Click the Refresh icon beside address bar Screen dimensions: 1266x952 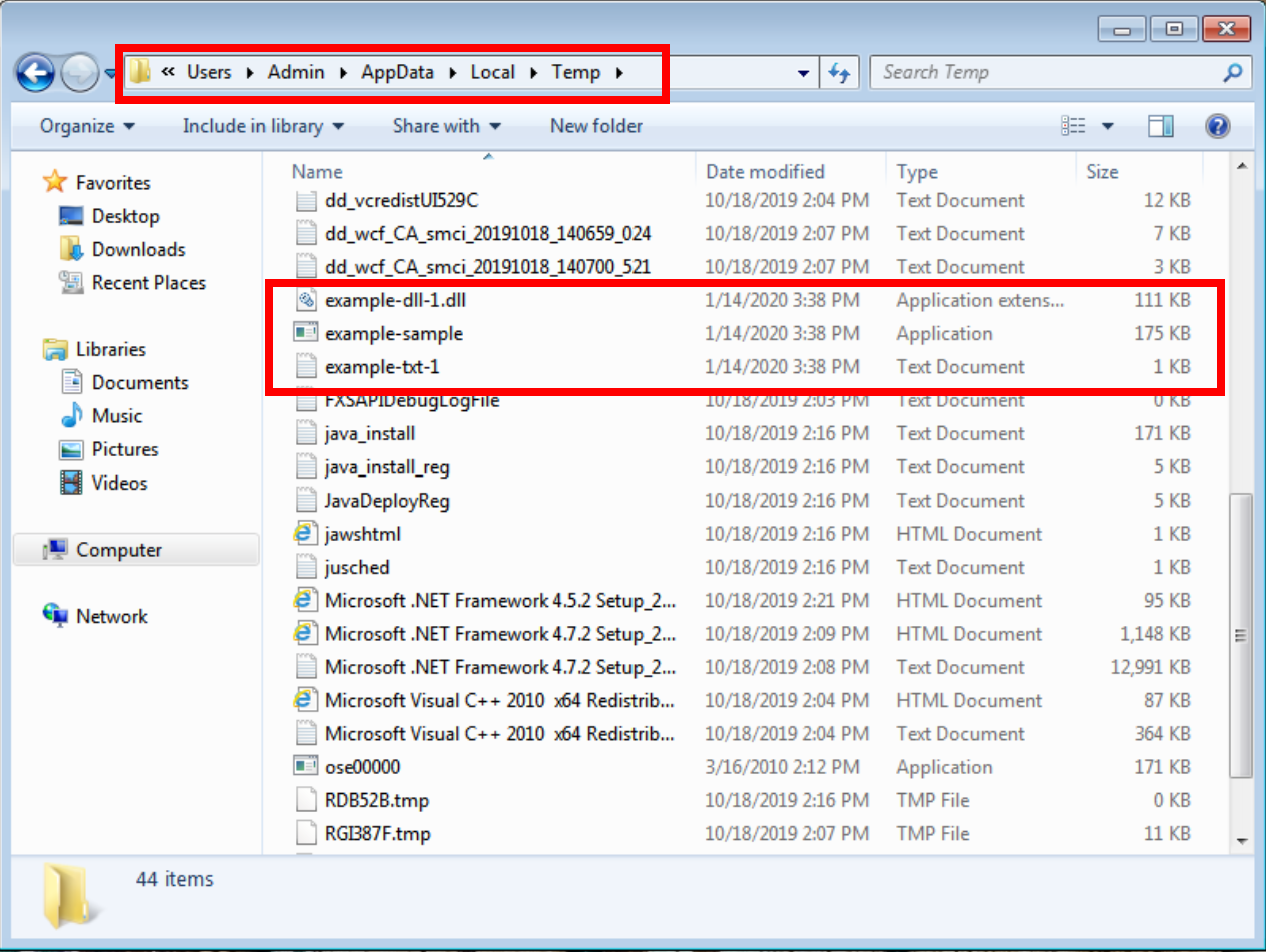pyautogui.click(x=838, y=72)
